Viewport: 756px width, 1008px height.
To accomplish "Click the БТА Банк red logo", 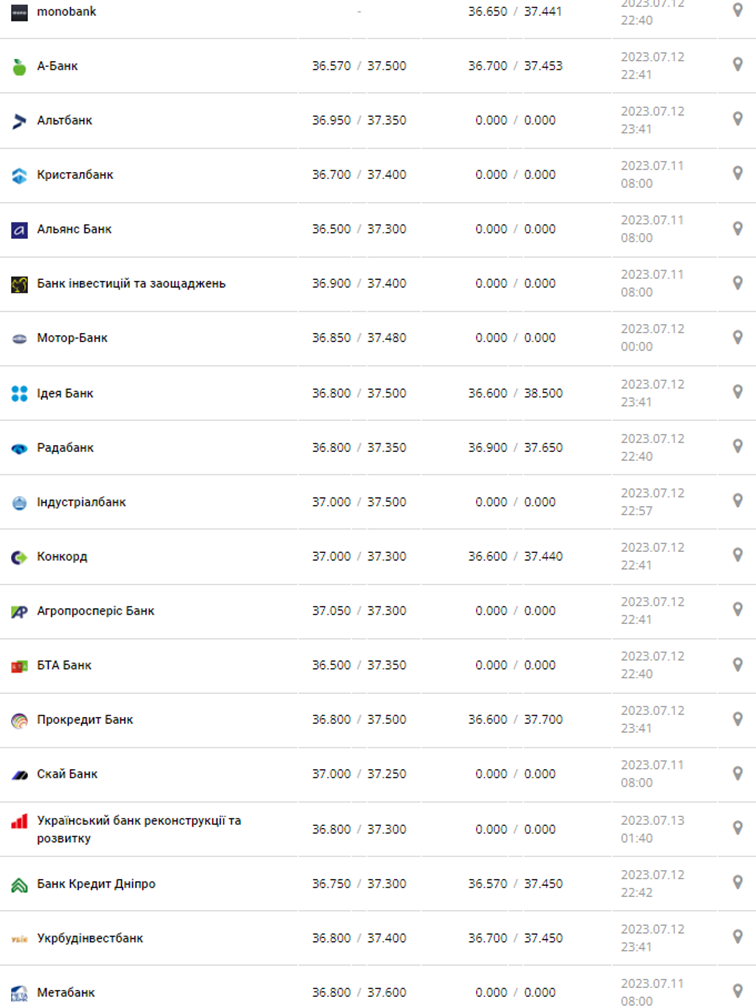I will coord(19,666).
